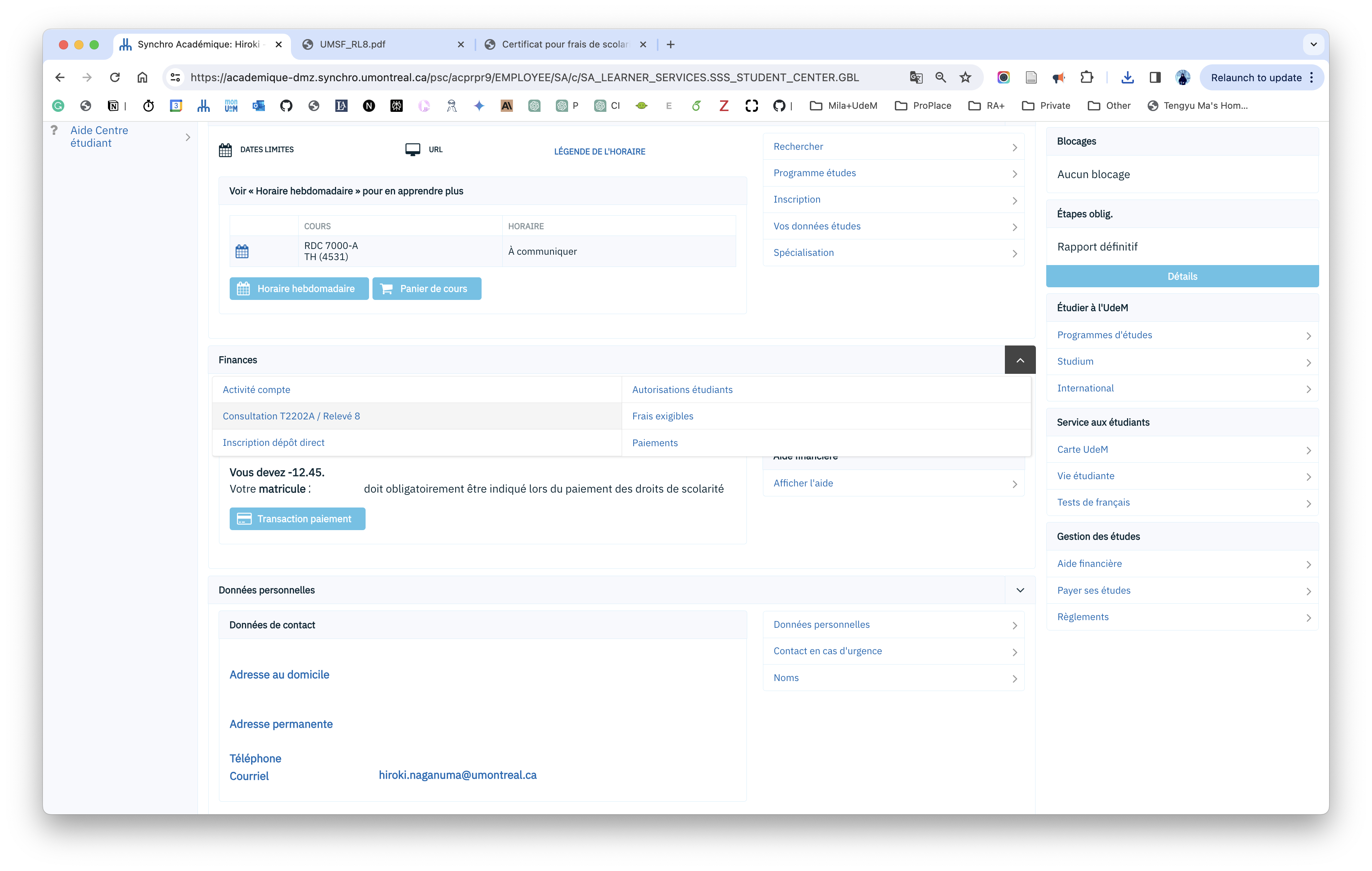
Task: Open the Mila+UdeM bookmarks folder
Action: coord(844,105)
